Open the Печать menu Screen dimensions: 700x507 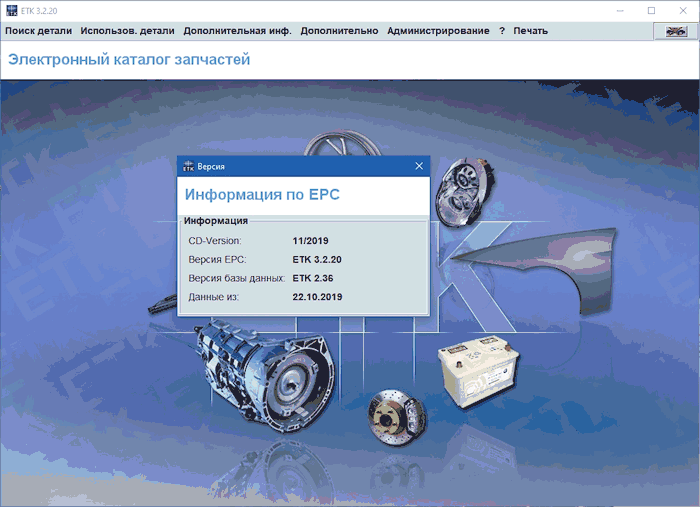click(530, 31)
